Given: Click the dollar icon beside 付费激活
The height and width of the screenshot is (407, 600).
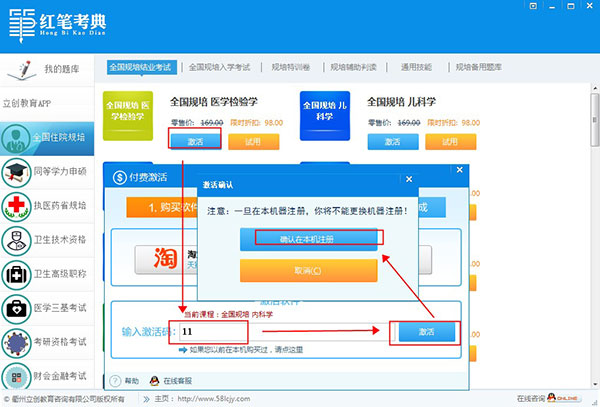Looking at the screenshot, I should [x=120, y=177].
